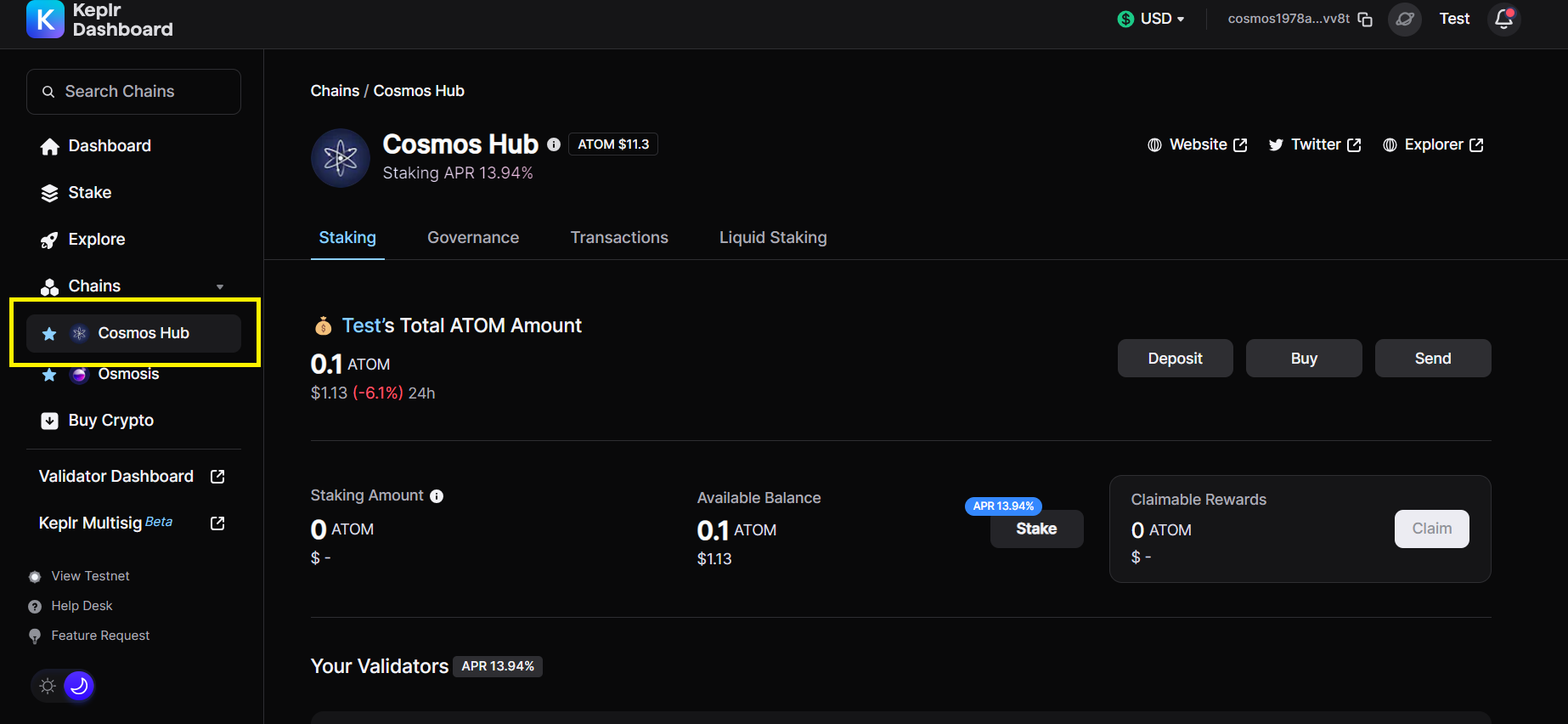Click the Stake layers icon in the sidebar

pos(49,193)
